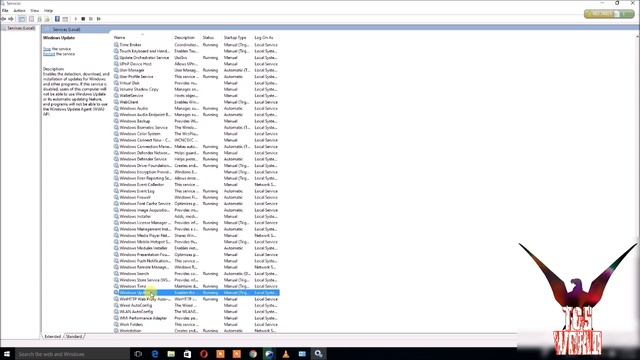Click the Services app taskbar icon

(318, 354)
